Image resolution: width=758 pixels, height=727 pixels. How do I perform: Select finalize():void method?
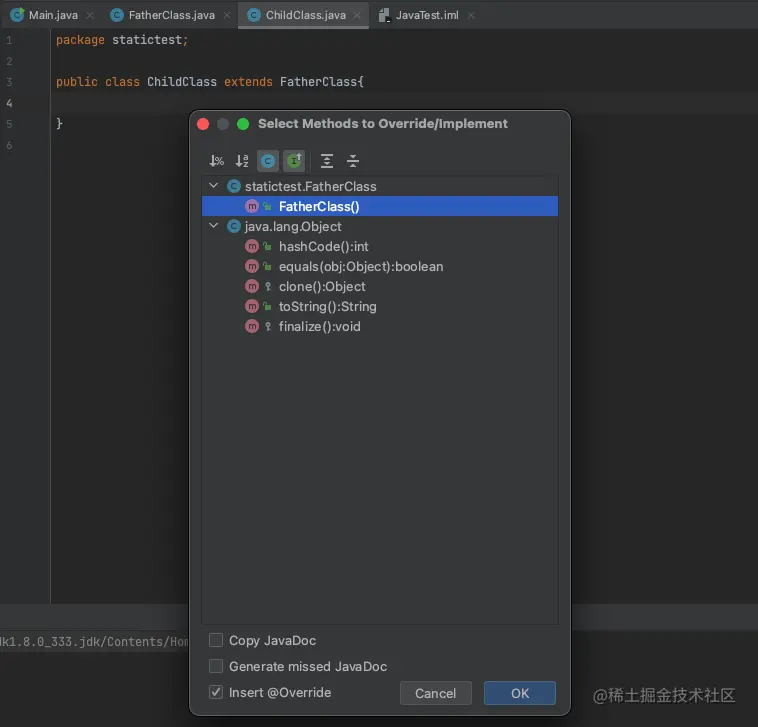(320, 327)
